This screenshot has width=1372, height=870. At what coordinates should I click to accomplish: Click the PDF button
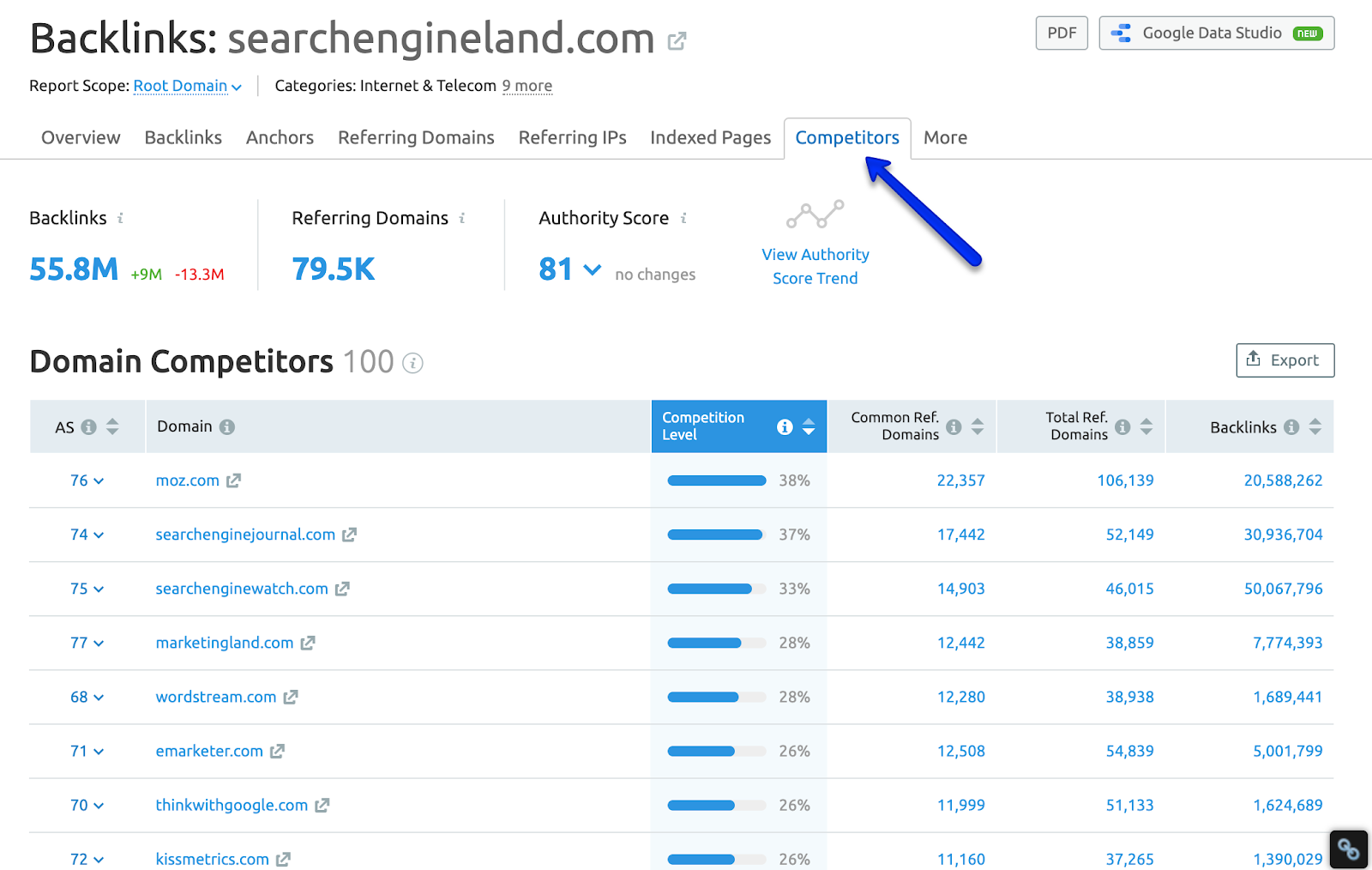pos(1062,33)
